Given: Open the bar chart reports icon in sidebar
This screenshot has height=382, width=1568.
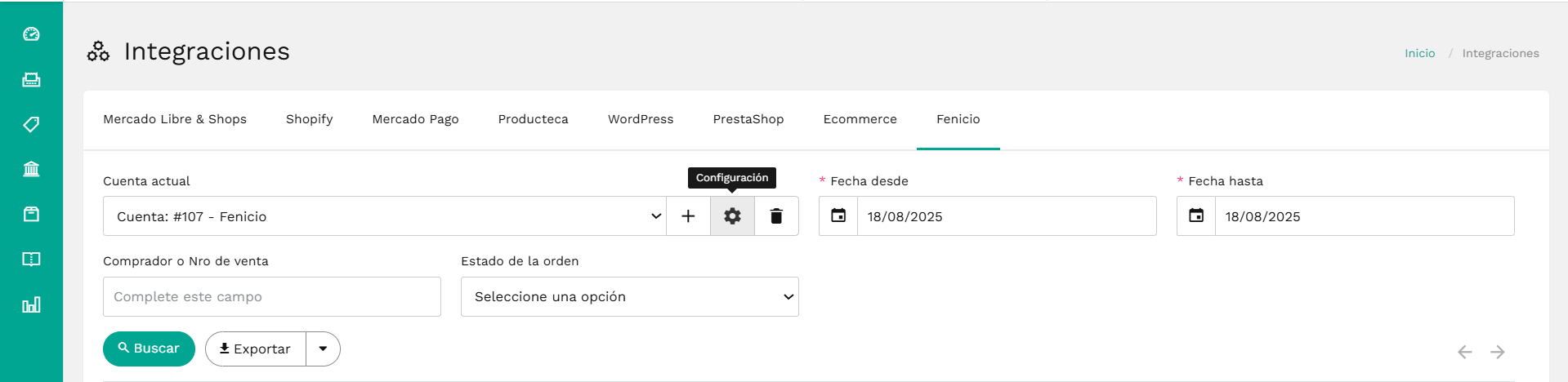Looking at the screenshot, I should [31, 304].
